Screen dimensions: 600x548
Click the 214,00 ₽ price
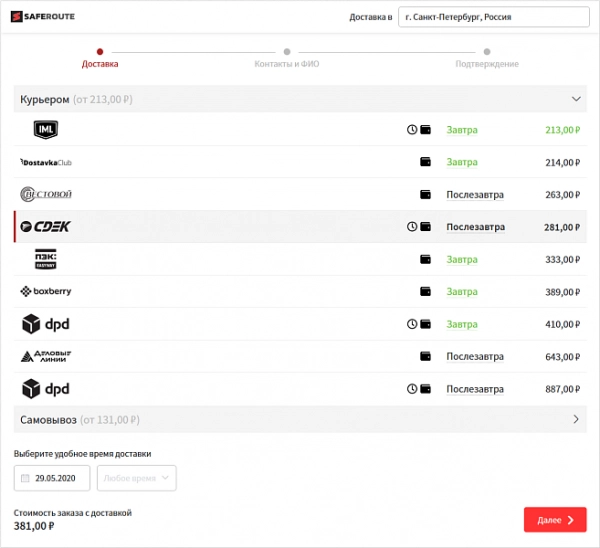[x=562, y=163]
